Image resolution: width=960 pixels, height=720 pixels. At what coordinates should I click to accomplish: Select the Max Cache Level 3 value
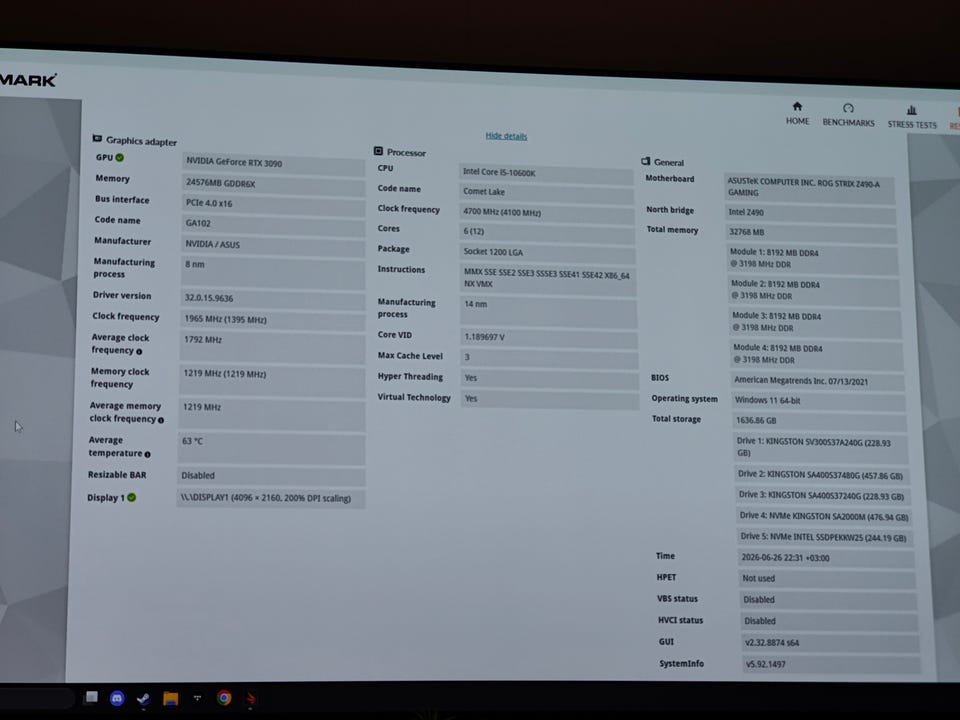(549, 358)
